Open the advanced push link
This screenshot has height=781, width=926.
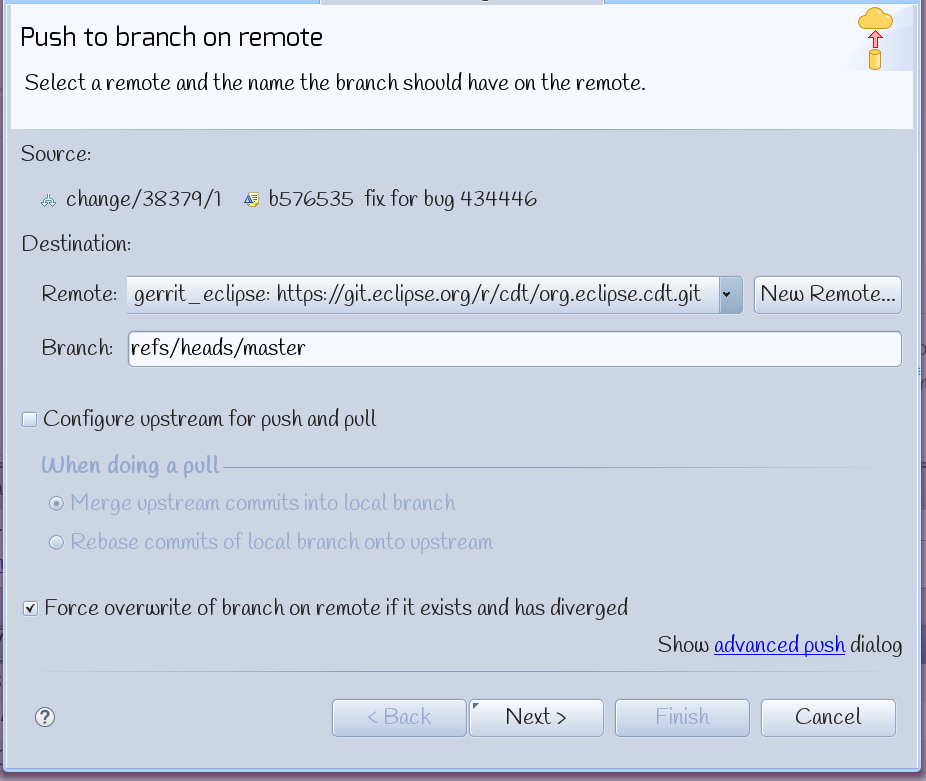[x=780, y=645]
